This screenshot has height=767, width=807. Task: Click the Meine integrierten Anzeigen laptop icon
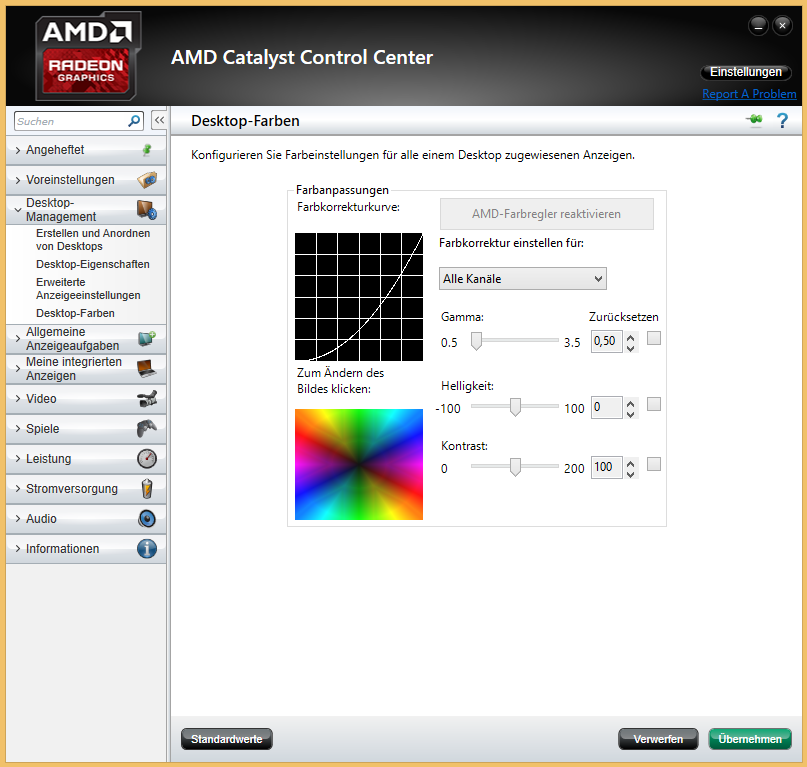[147, 369]
